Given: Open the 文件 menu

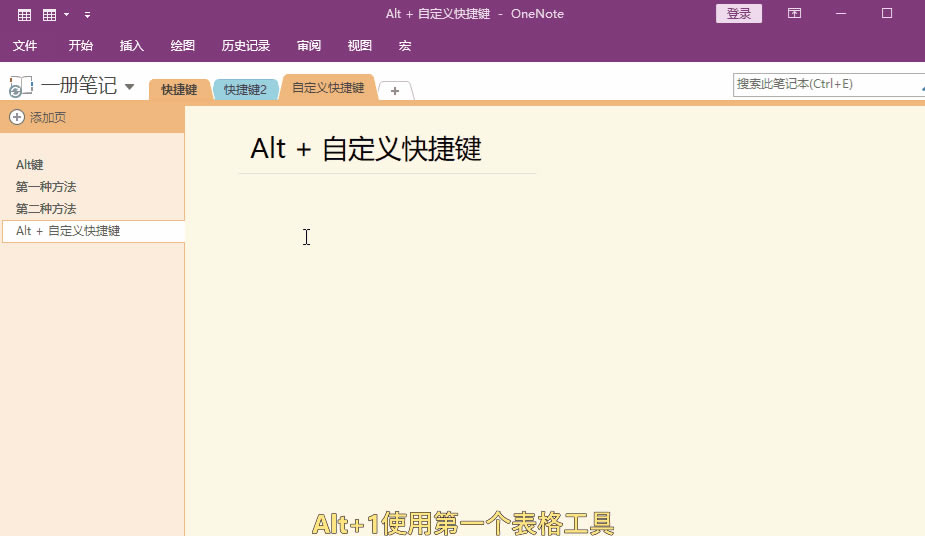Looking at the screenshot, I should (x=25, y=46).
